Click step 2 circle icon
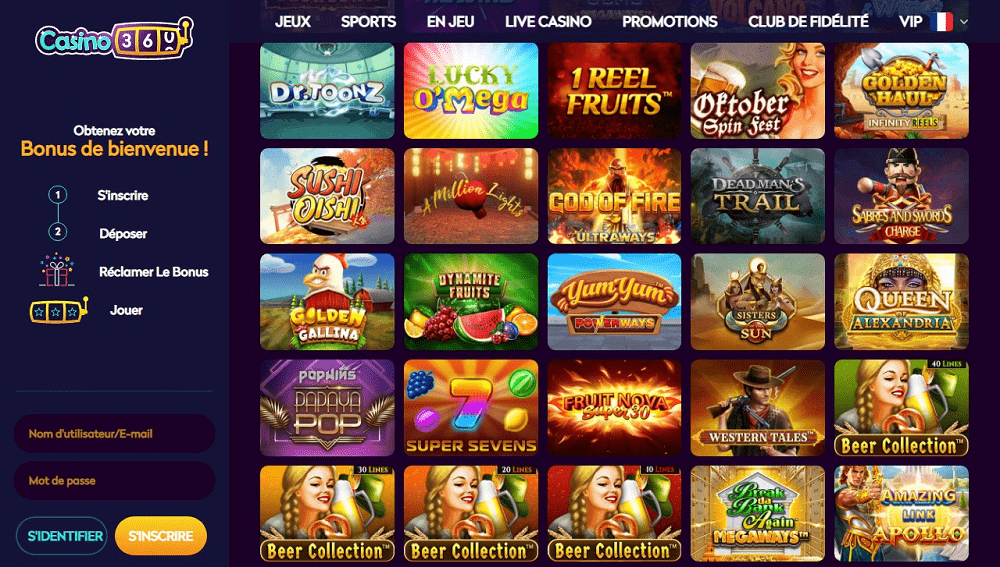The image size is (1000, 567). click(x=58, y=232)
